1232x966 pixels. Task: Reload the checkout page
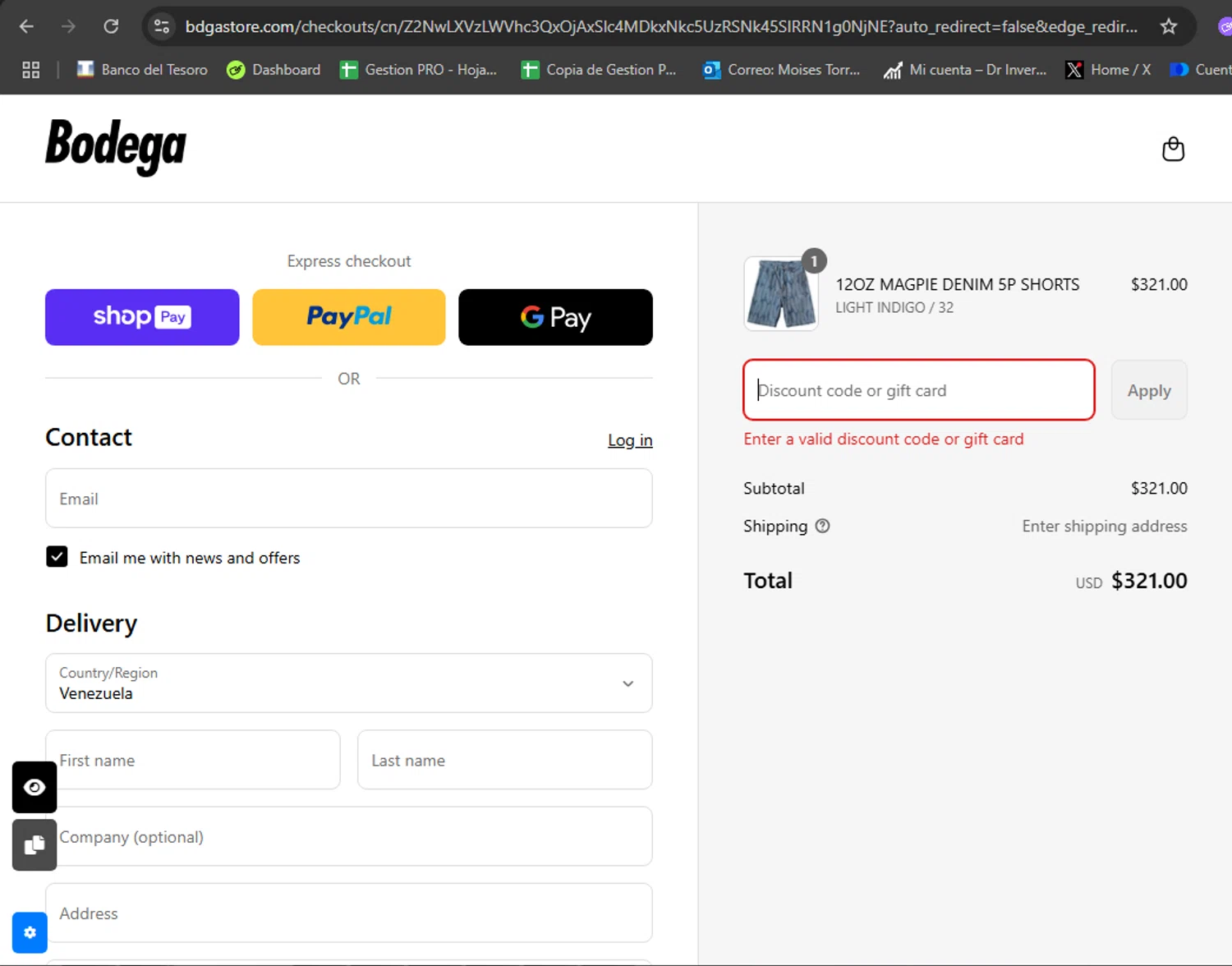click(x=111, y=26)
